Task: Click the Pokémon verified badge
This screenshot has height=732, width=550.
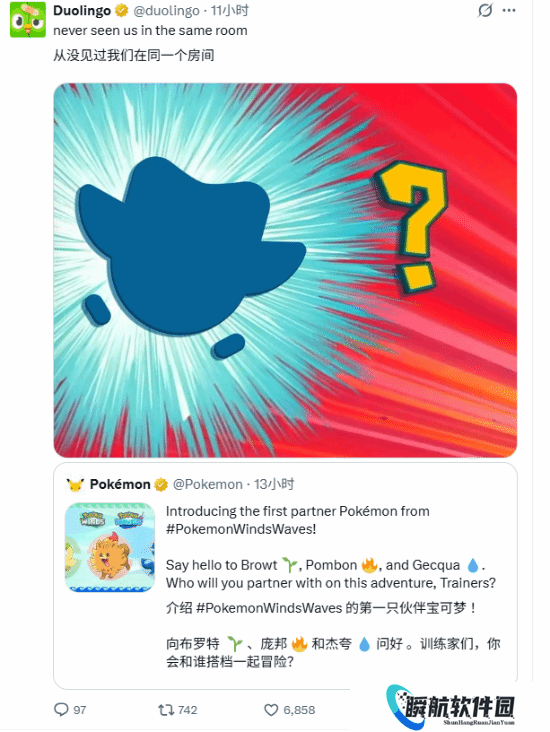Action: click(x=161, y=485)
